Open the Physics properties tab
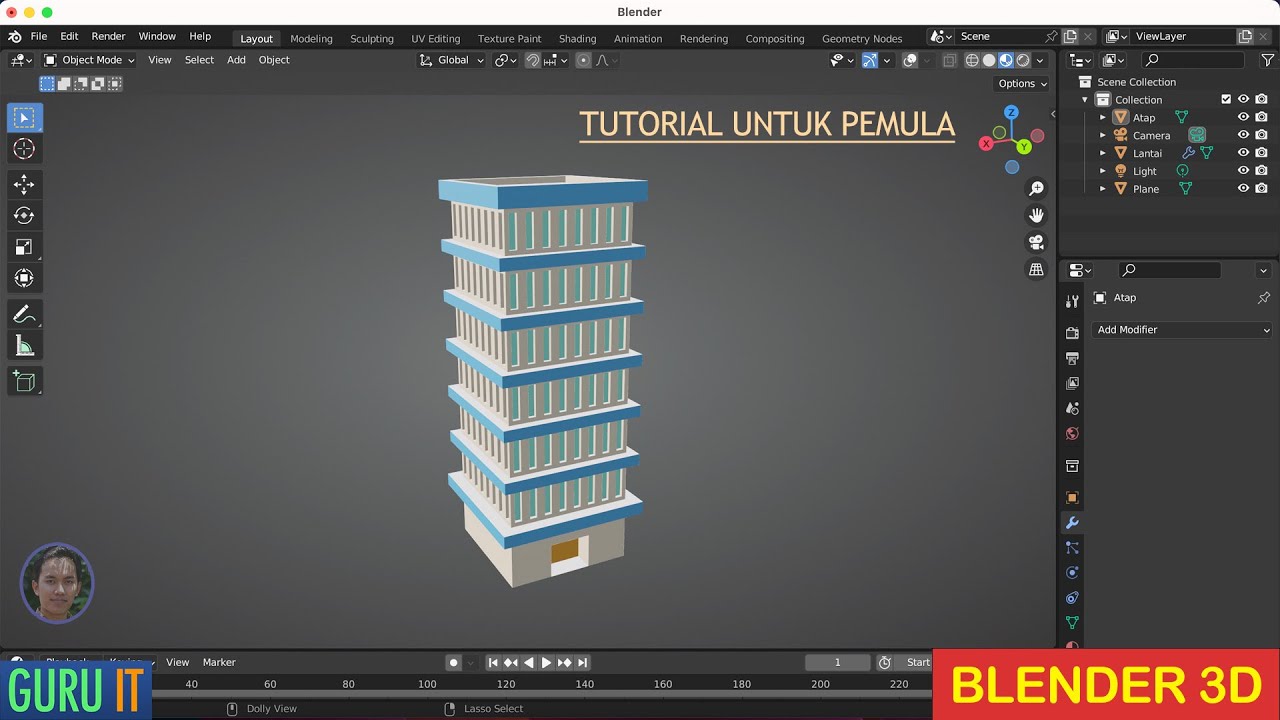This screenshot has width=1280, height=720. tap(1072, 573)
